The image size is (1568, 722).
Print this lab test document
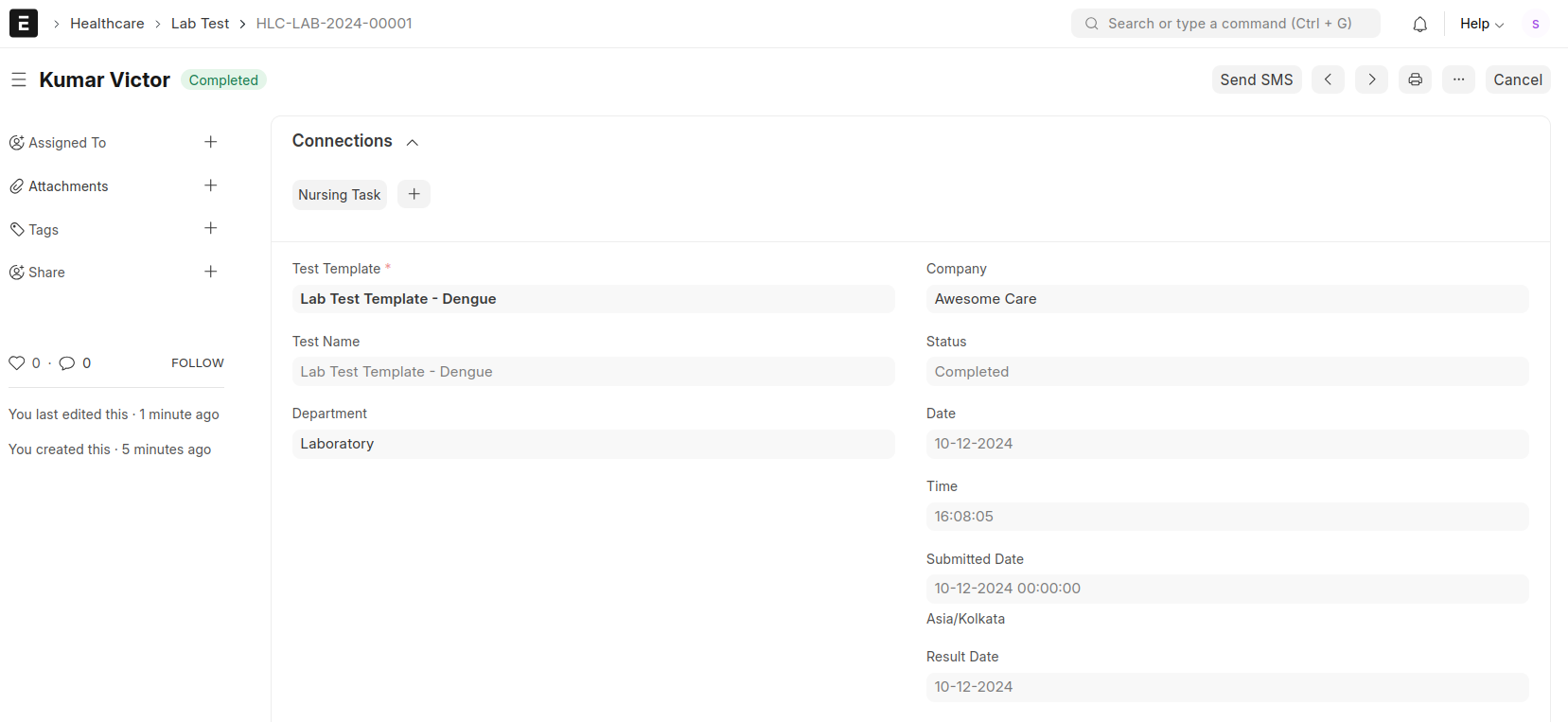coord(1415,79)
